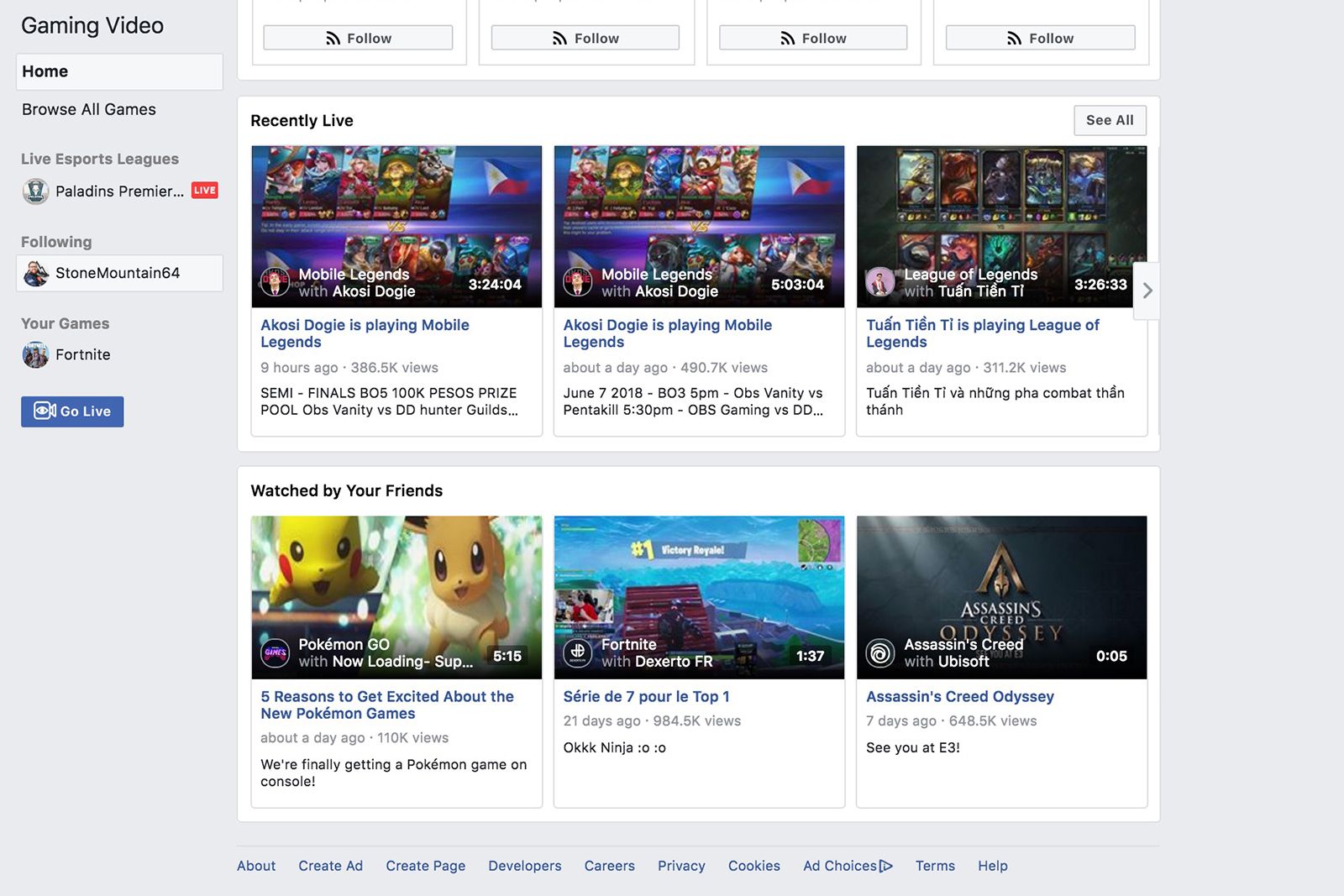Click Tuấn Tiền Tỉ avatar on League of Legends video
Screen dimensions: 1344x896
click(880, 282)
